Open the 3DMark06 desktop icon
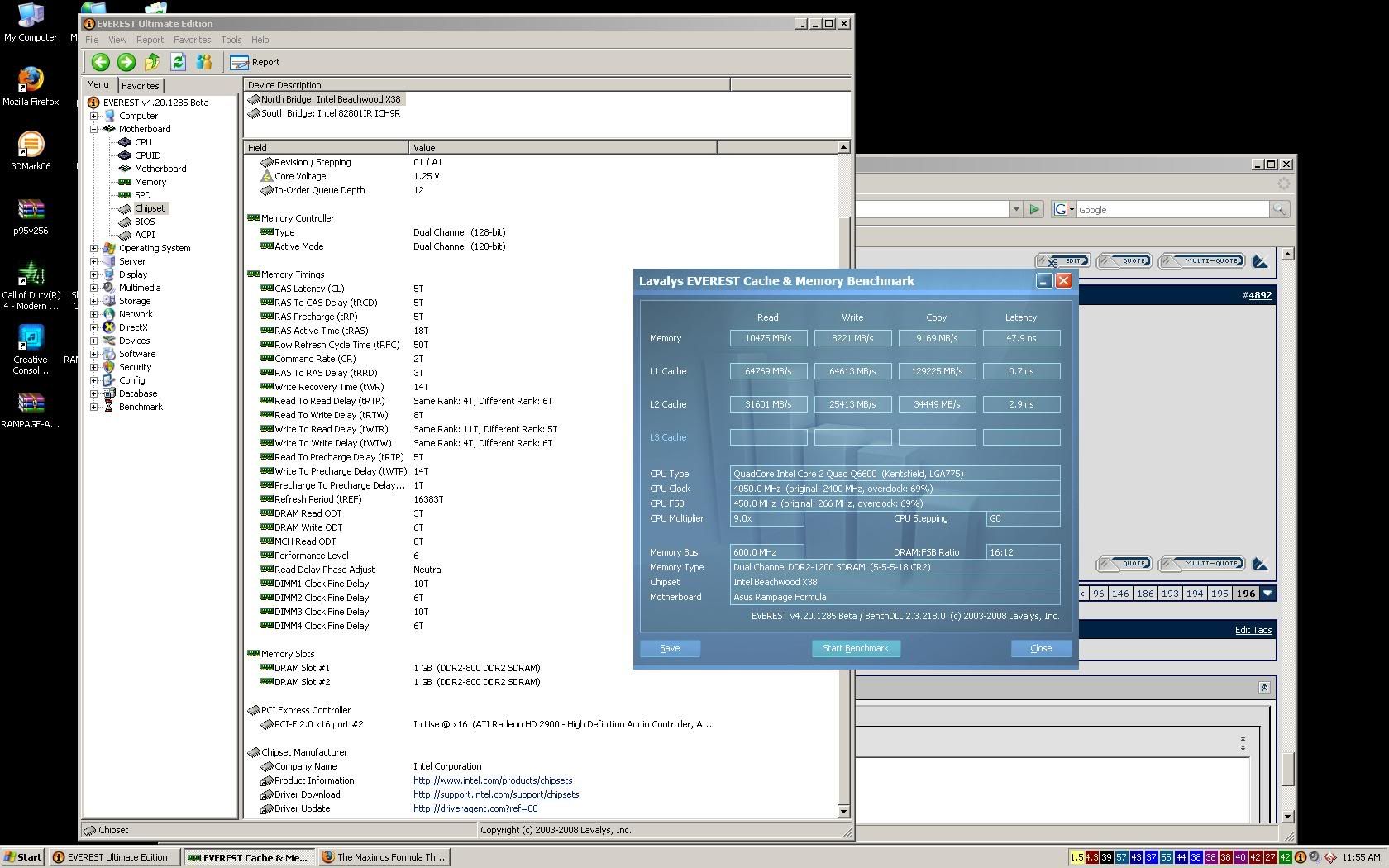 click(x=31, y=150)
